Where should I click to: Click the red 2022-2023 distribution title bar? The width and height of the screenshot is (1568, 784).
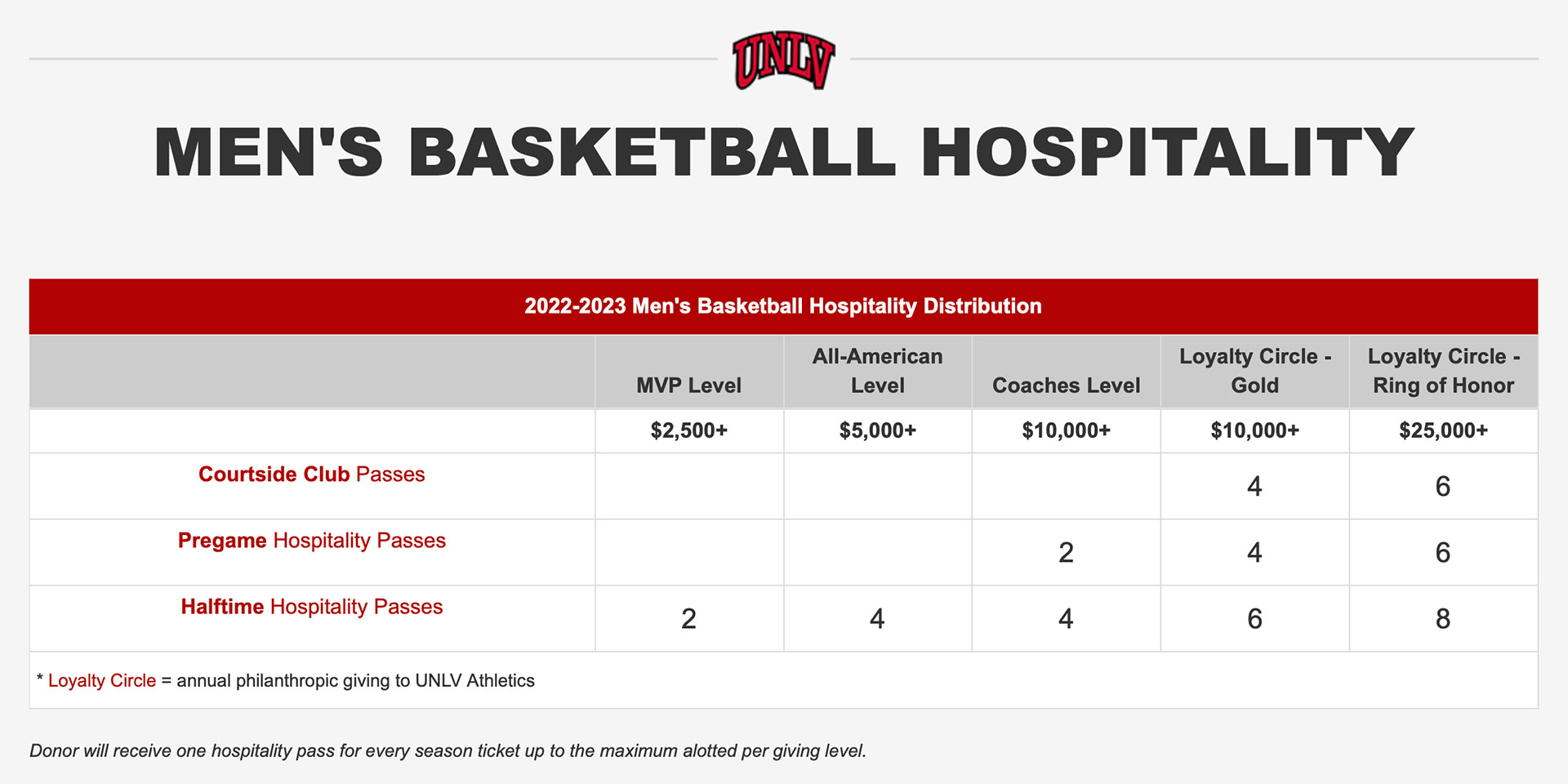[783, 306]
